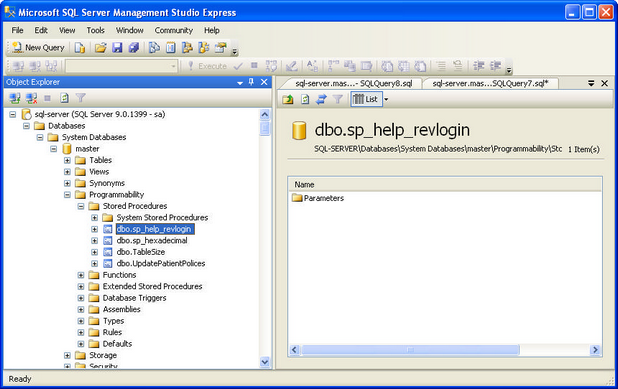Select the Functions folder
Screen dimensions: 618x389
click(x=119, y=275)
